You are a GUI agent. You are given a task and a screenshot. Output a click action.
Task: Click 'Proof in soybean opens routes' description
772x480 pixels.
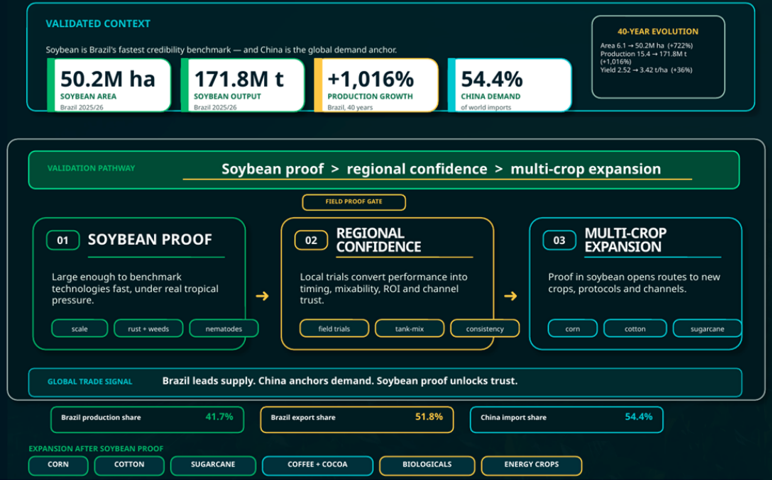pyautogui.click(x=634, y=283)
